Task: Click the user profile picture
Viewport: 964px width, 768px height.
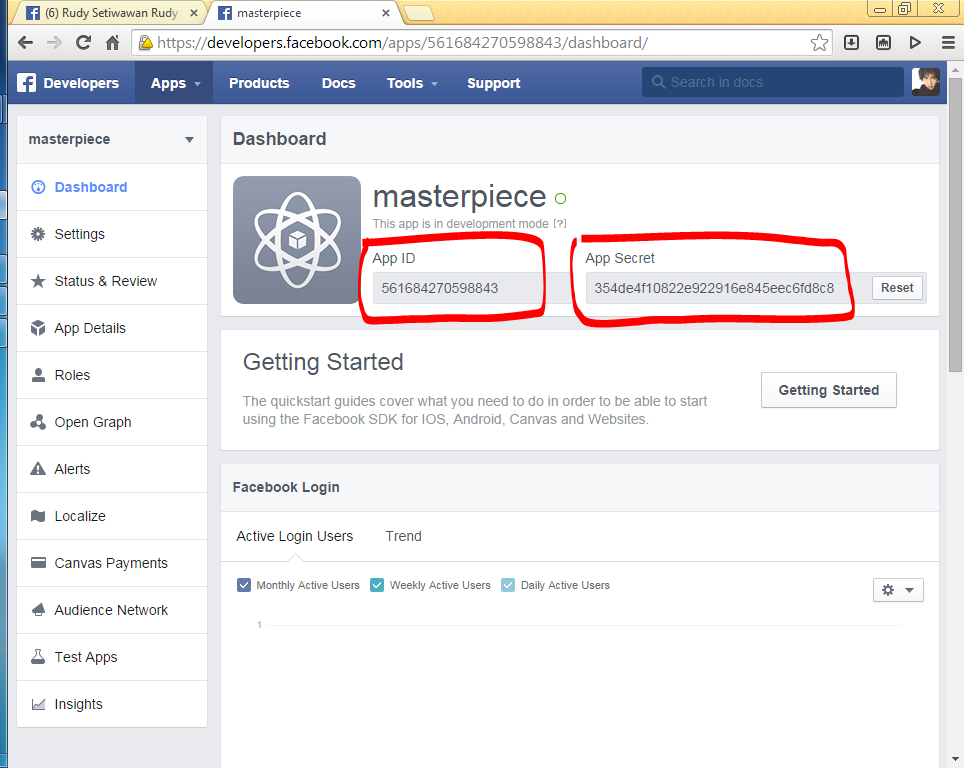Action: [x=925, y=82]
